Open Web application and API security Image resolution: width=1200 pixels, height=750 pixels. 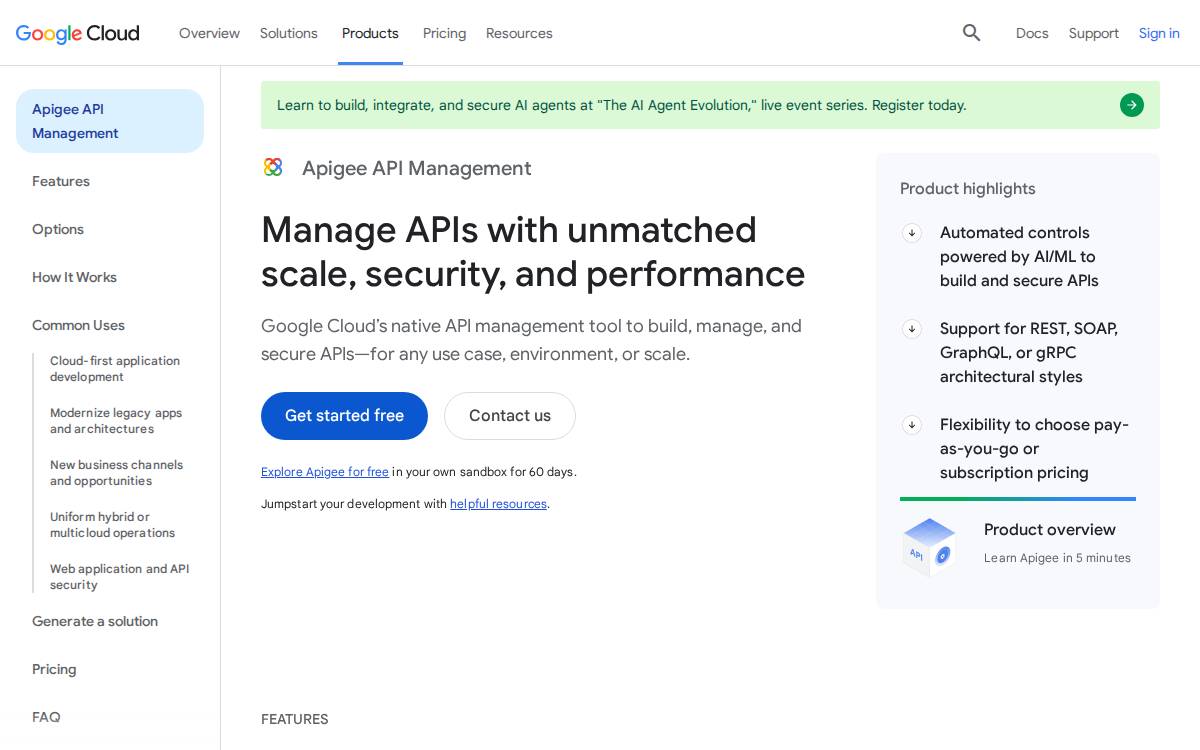coord(119,577)
